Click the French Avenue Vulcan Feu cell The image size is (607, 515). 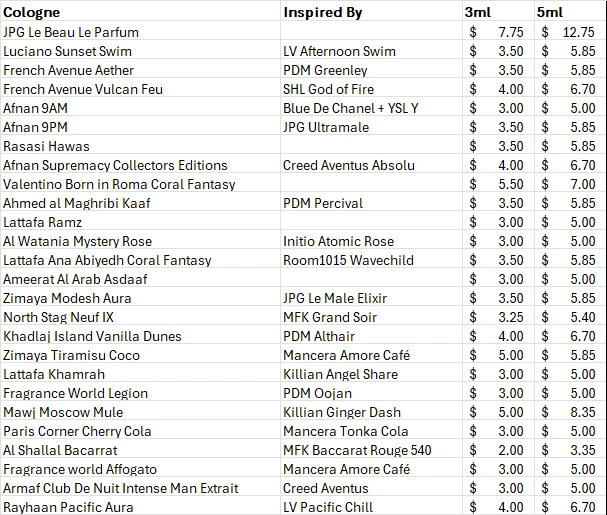click(141, 89)
